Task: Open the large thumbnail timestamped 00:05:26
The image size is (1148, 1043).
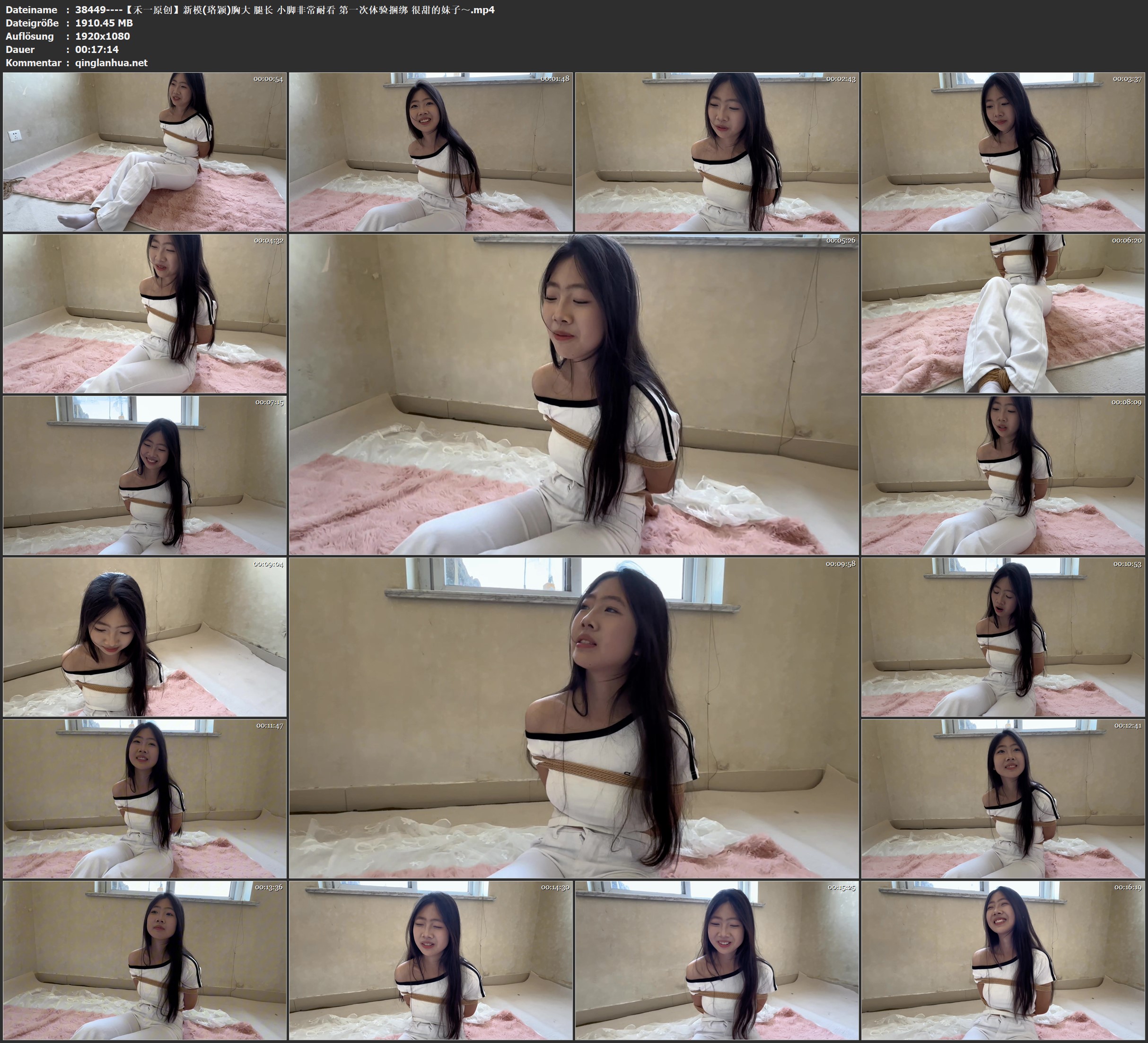Action: [573, 394]
